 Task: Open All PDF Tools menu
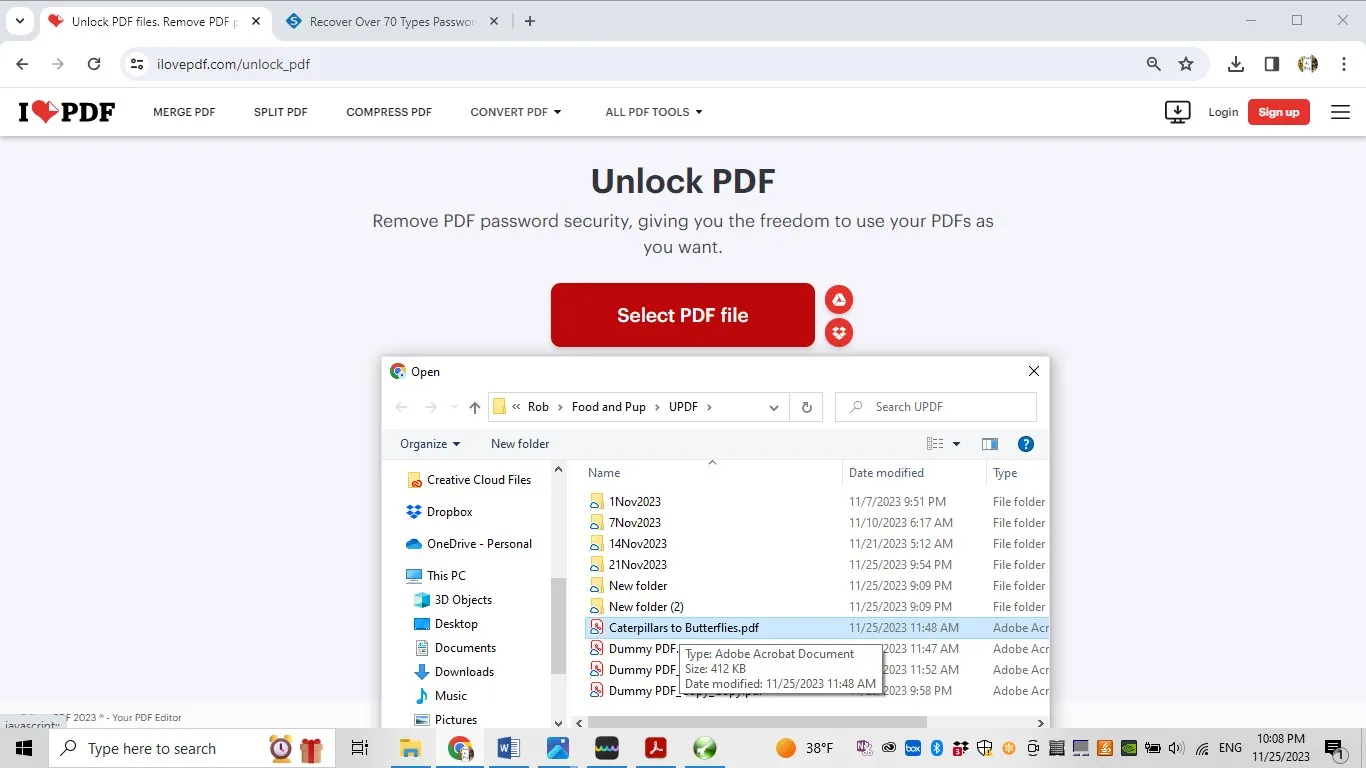pyautogui.click(x=653, y=112)
